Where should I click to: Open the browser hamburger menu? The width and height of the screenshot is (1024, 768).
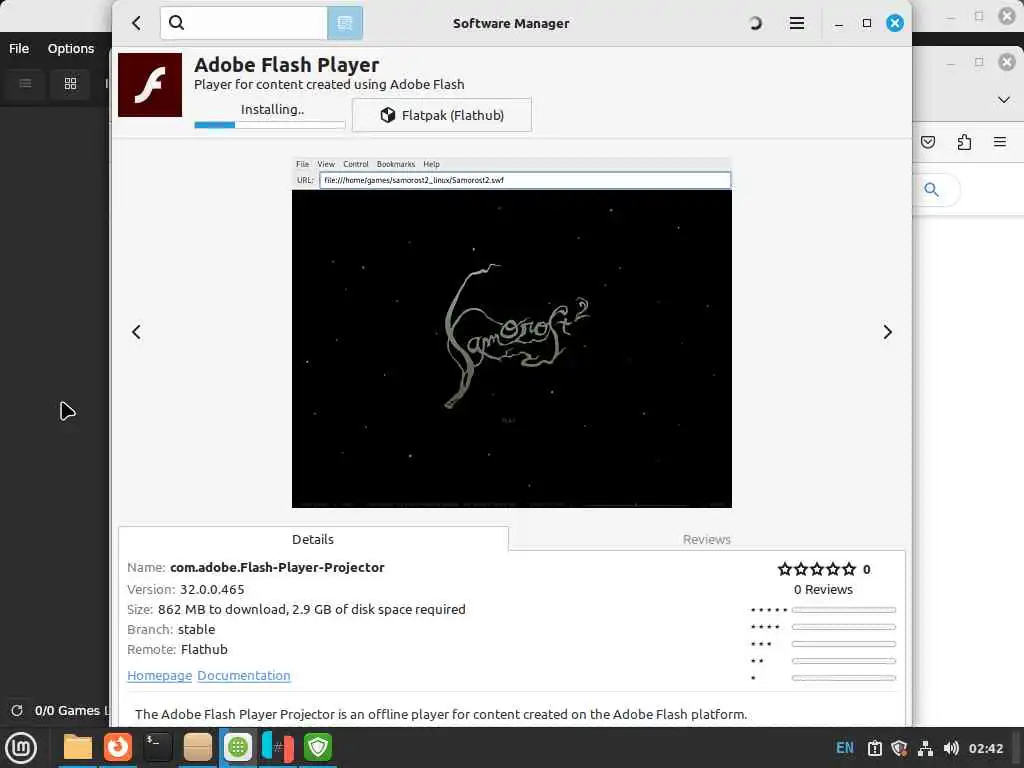[999, 142]
